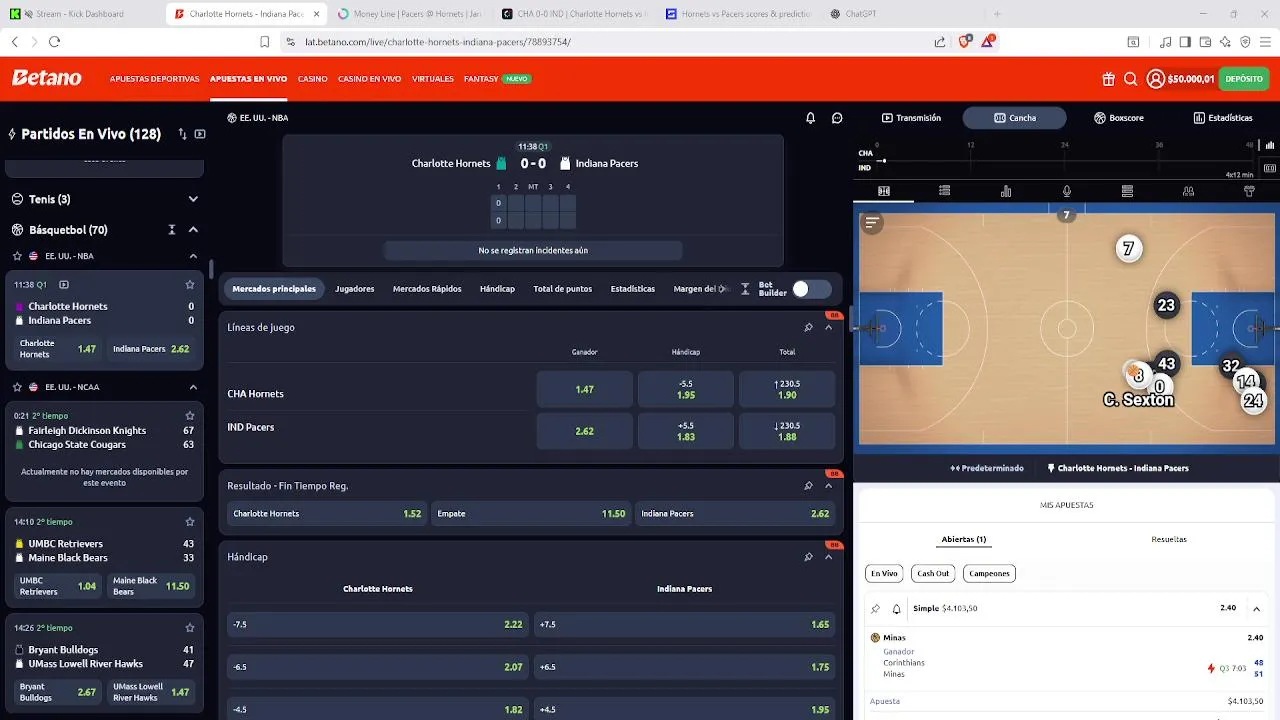Expand the Tenis (3) section
1280x720 pixels.
coord(193,199)
